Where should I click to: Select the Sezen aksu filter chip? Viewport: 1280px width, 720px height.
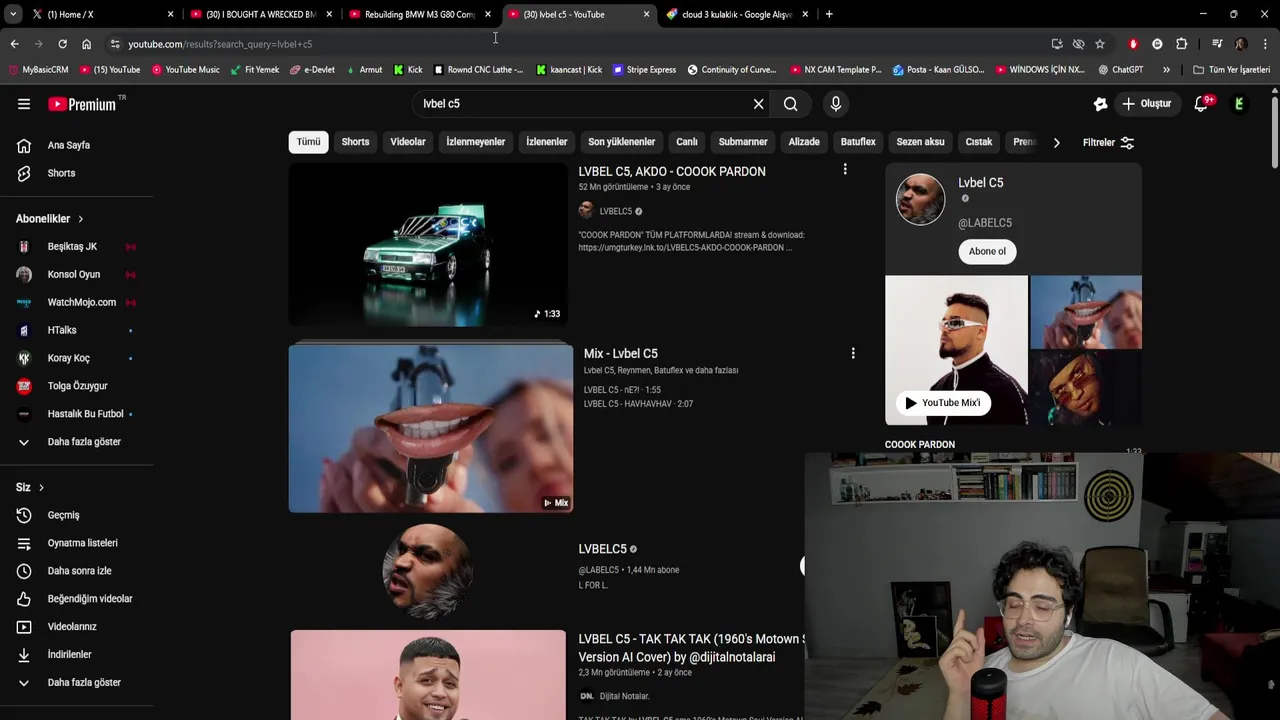(x=920, y=142)
